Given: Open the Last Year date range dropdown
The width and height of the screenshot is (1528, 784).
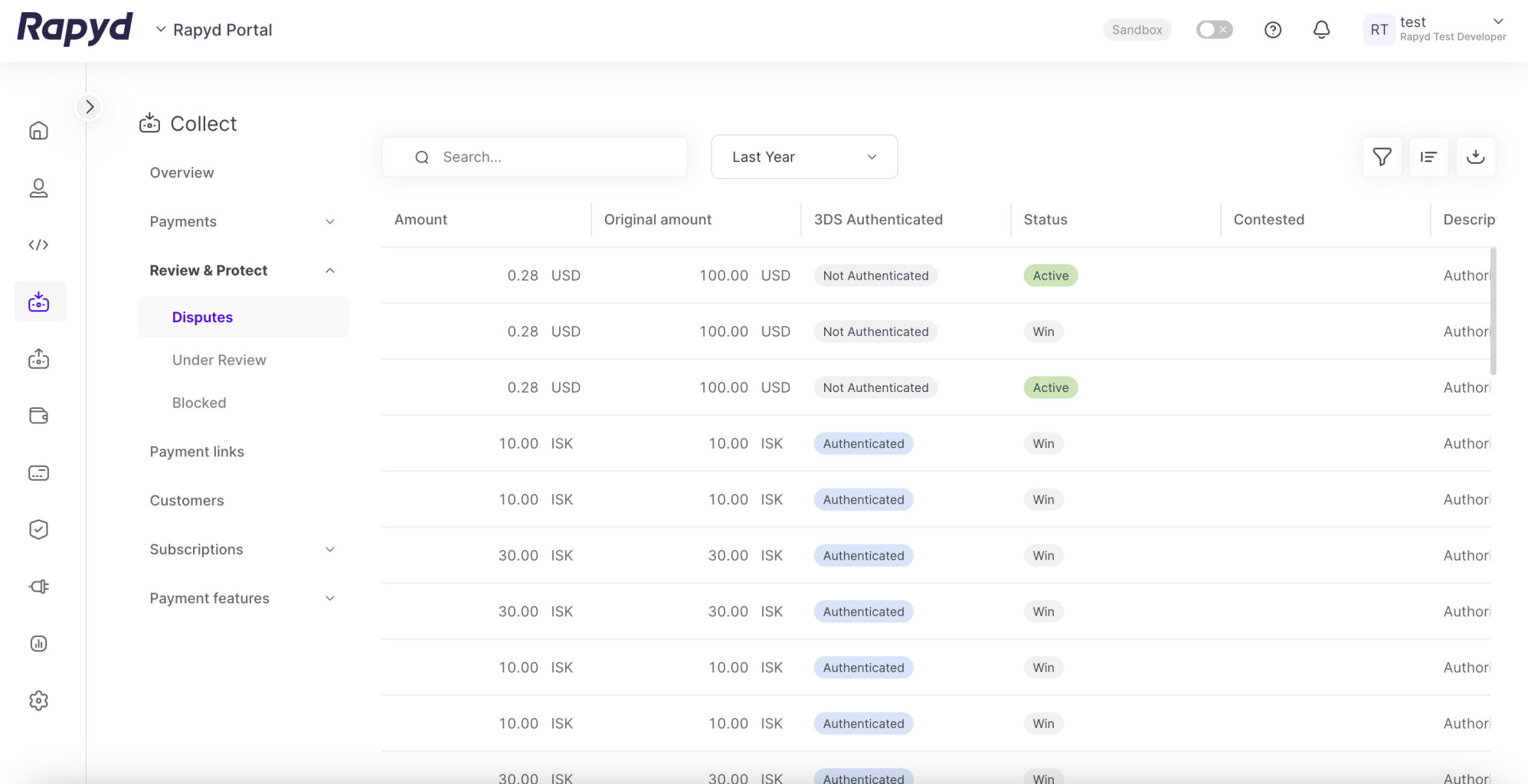Looking at the screenshot, I should tap(803, 157).
